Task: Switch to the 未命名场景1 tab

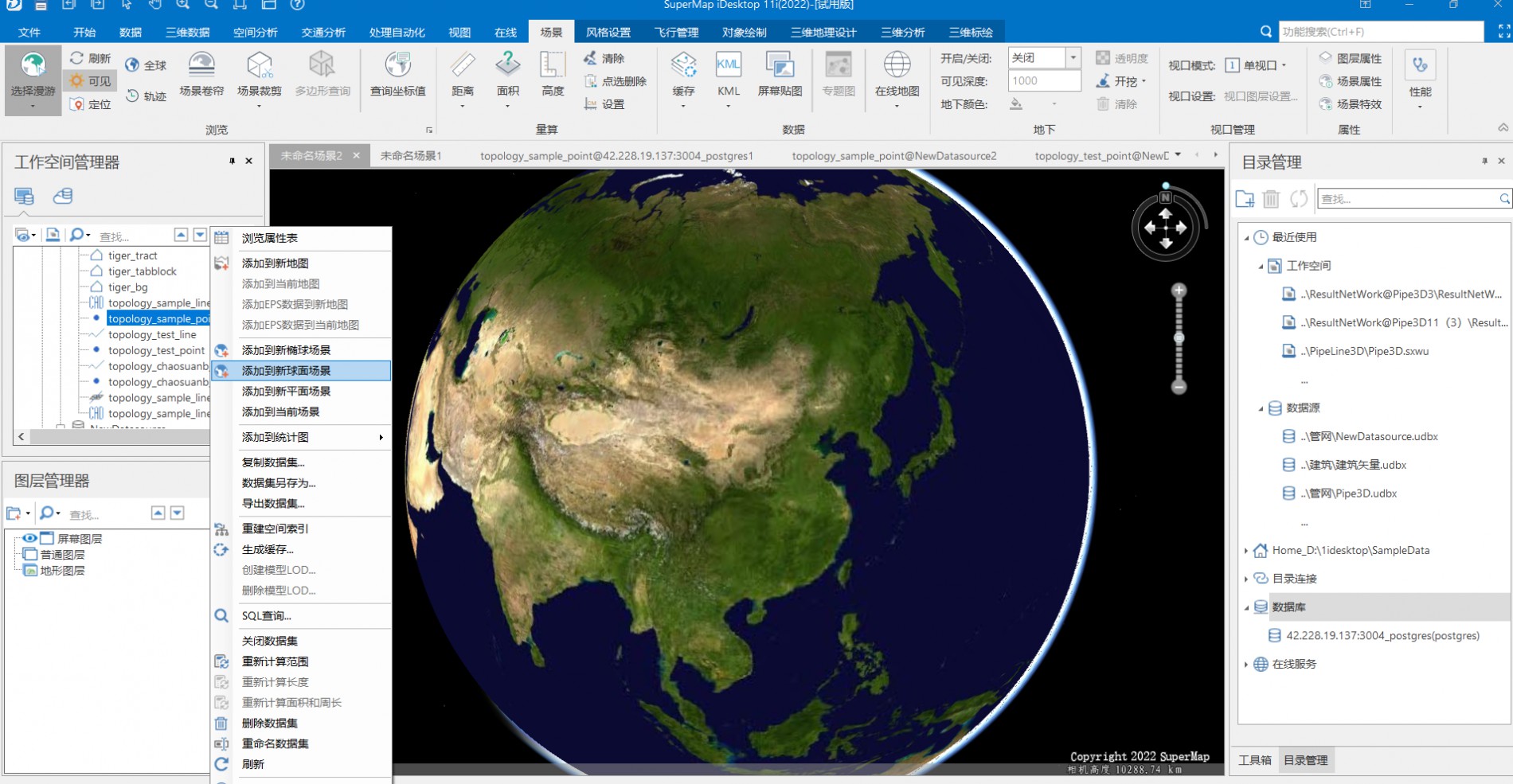Action: point(411,155)
